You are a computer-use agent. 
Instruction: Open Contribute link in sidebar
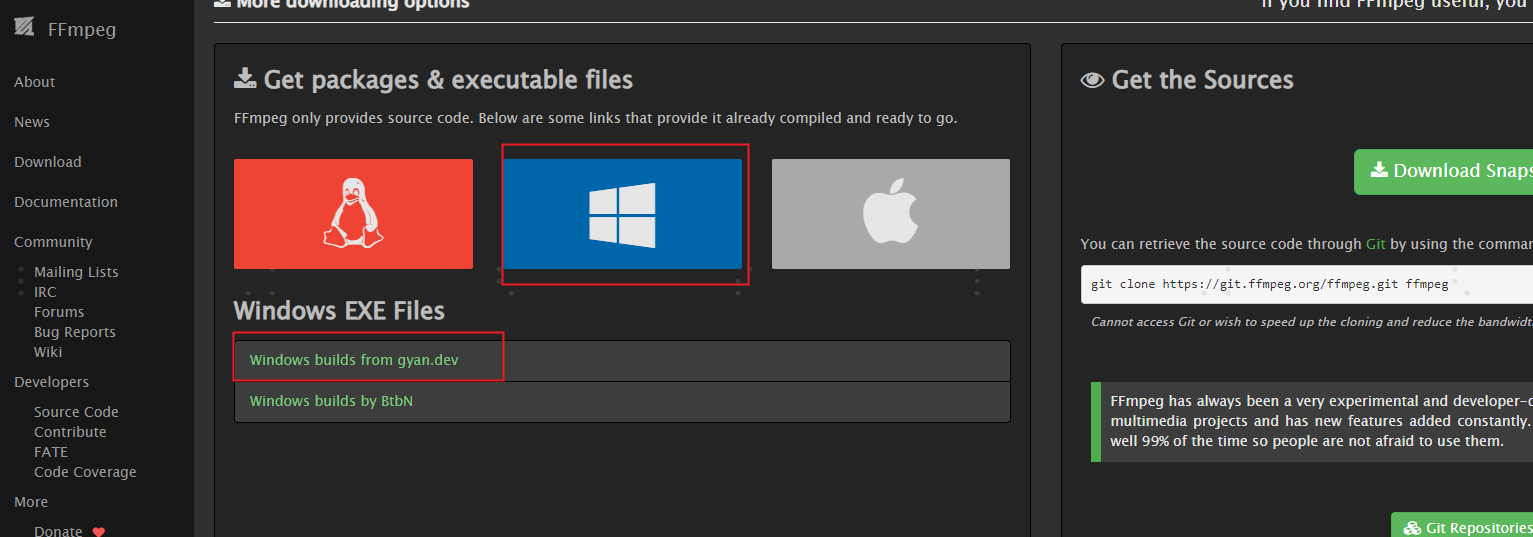[x=70, y=432]
